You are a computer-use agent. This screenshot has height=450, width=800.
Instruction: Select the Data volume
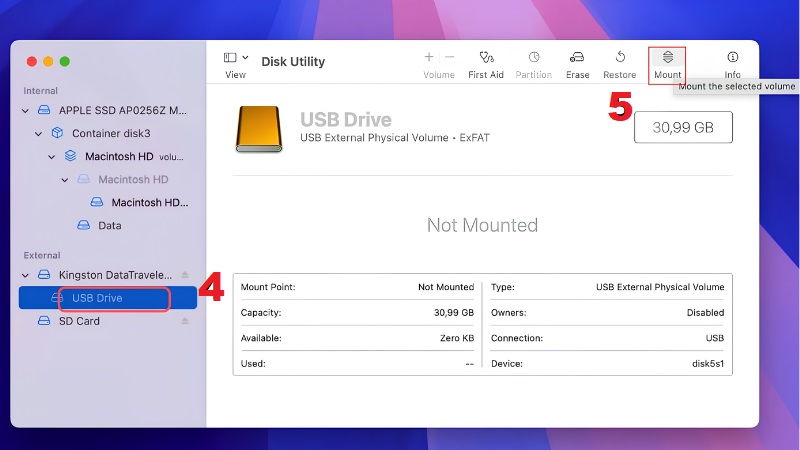[108, 225]
